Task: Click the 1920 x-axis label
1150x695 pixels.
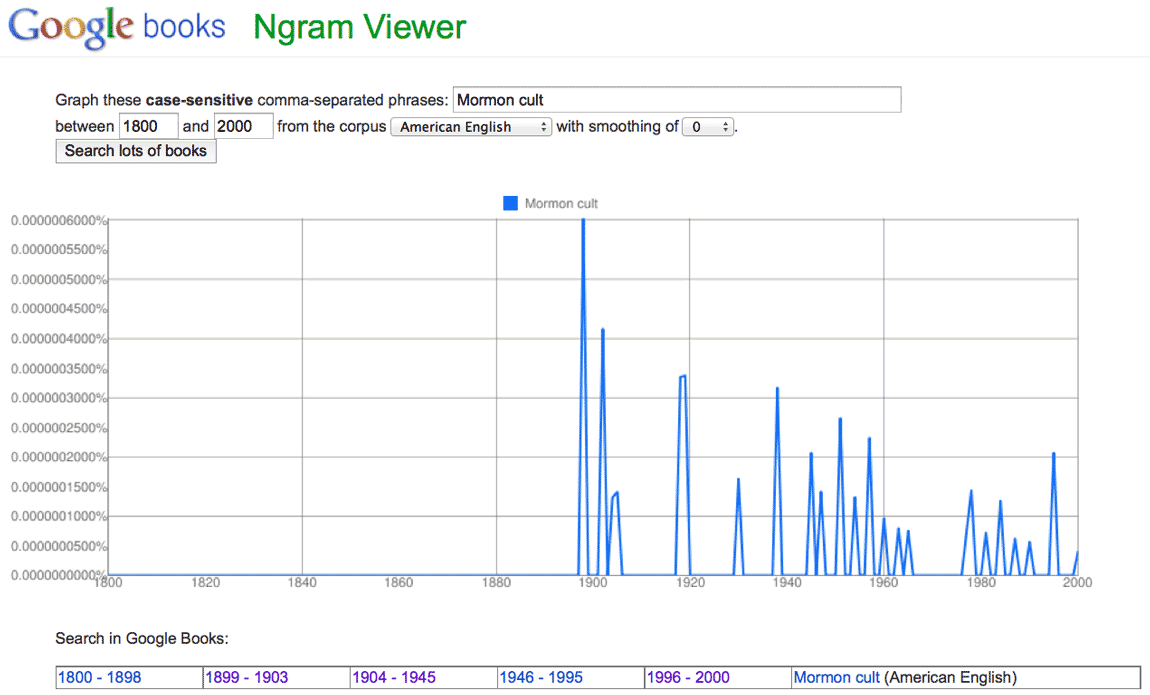Action: tap(689, 583)
